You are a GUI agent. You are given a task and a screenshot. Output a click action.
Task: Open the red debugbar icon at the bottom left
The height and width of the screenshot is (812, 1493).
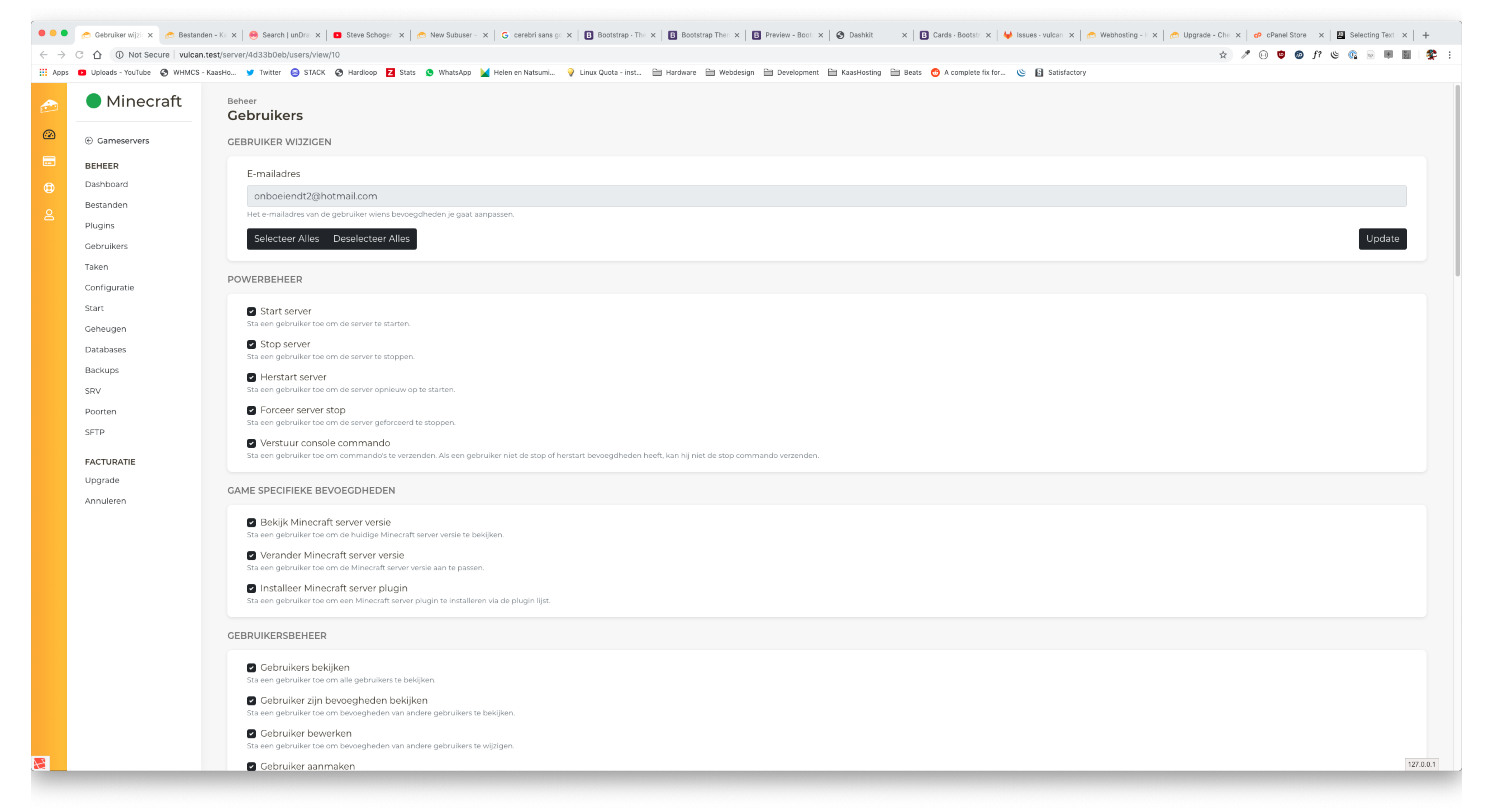click(40, 763)
